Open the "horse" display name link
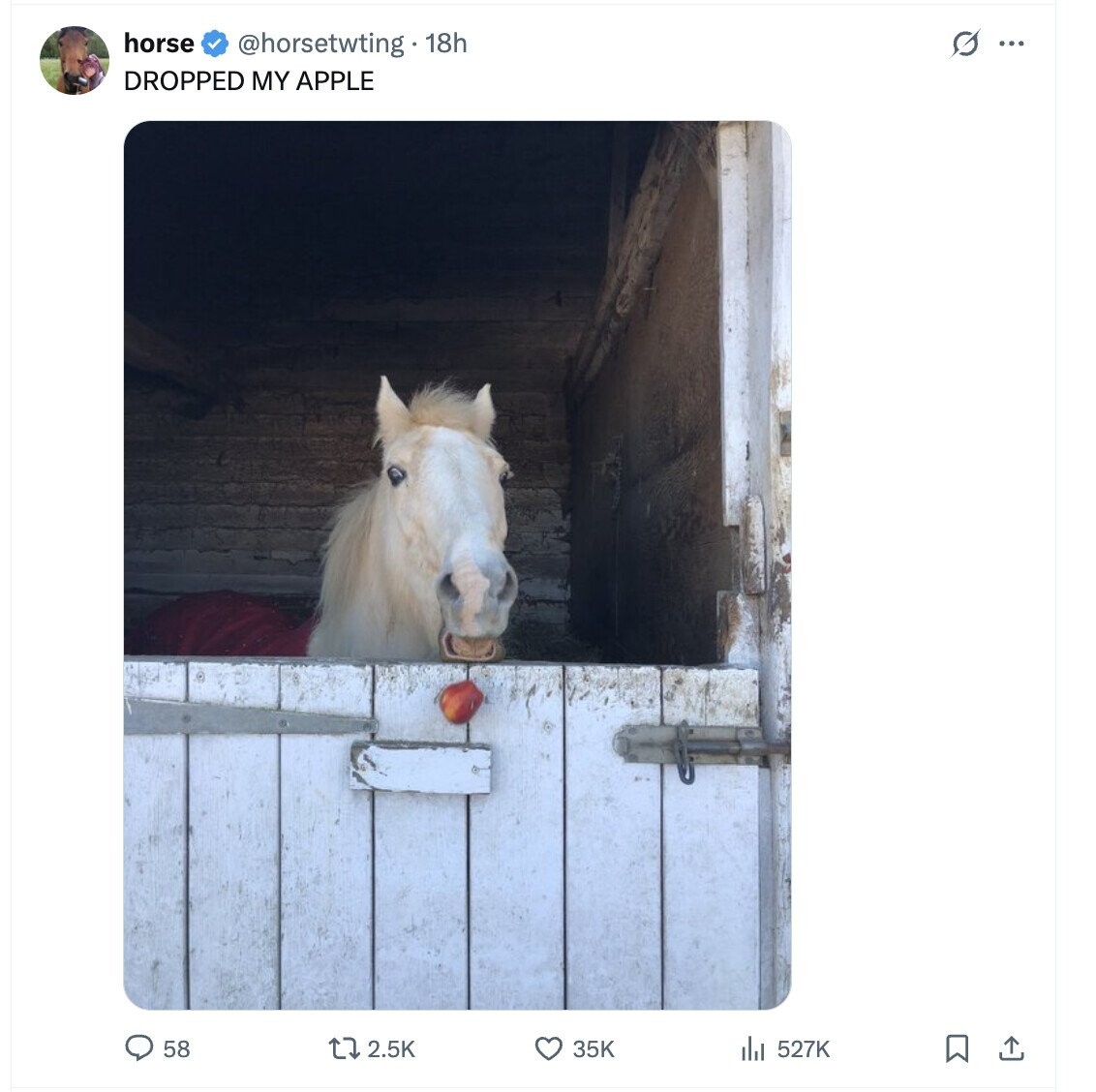Image resolution: width=1096 pixels, height=1092 pixels. pyautogui.click(x=159, y=44)
